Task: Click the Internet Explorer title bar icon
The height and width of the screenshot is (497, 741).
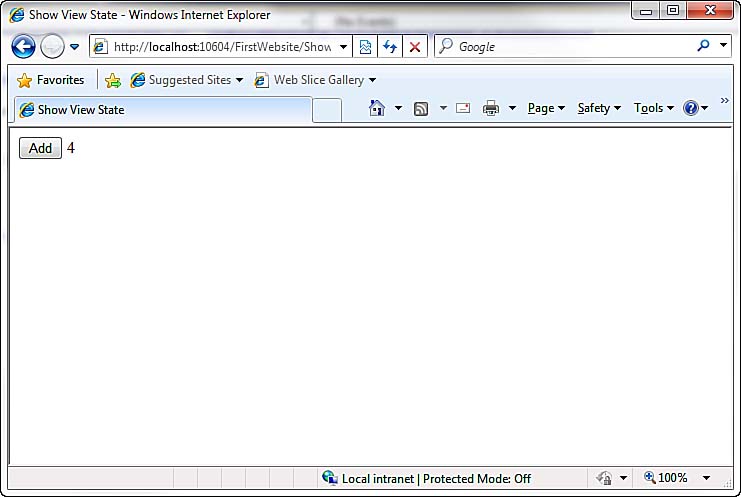Action: [17, 15]
